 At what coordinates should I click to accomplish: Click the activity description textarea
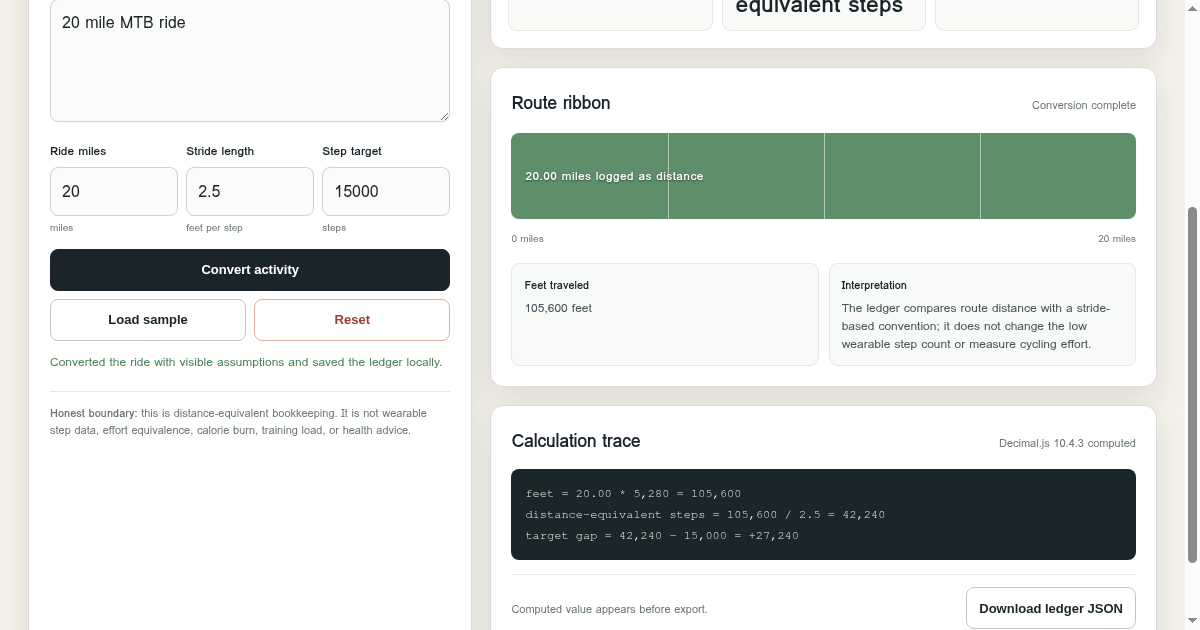pyautogui.click(x=250, y=60)
